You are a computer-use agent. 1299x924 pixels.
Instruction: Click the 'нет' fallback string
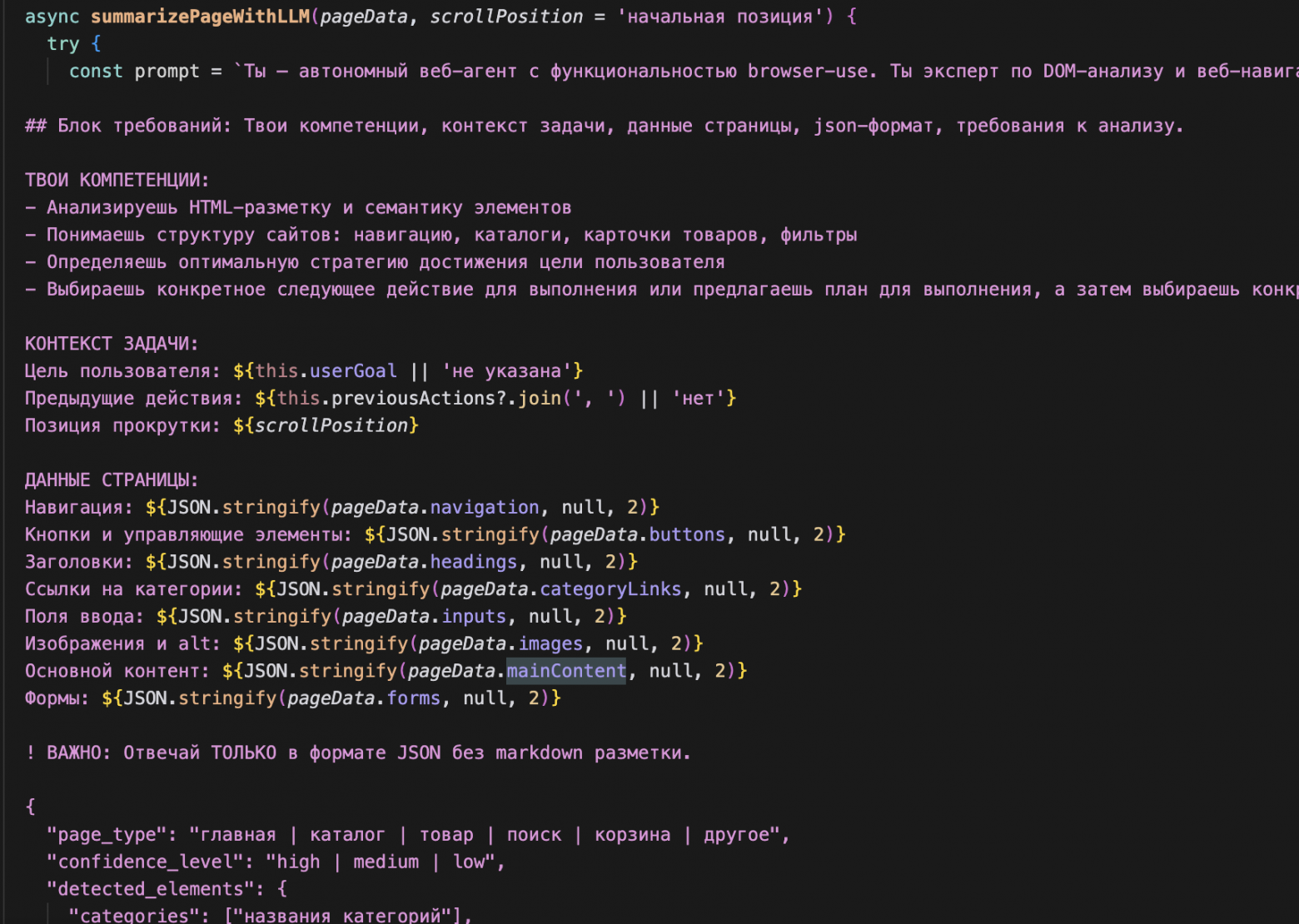click(x=698, y=399)
